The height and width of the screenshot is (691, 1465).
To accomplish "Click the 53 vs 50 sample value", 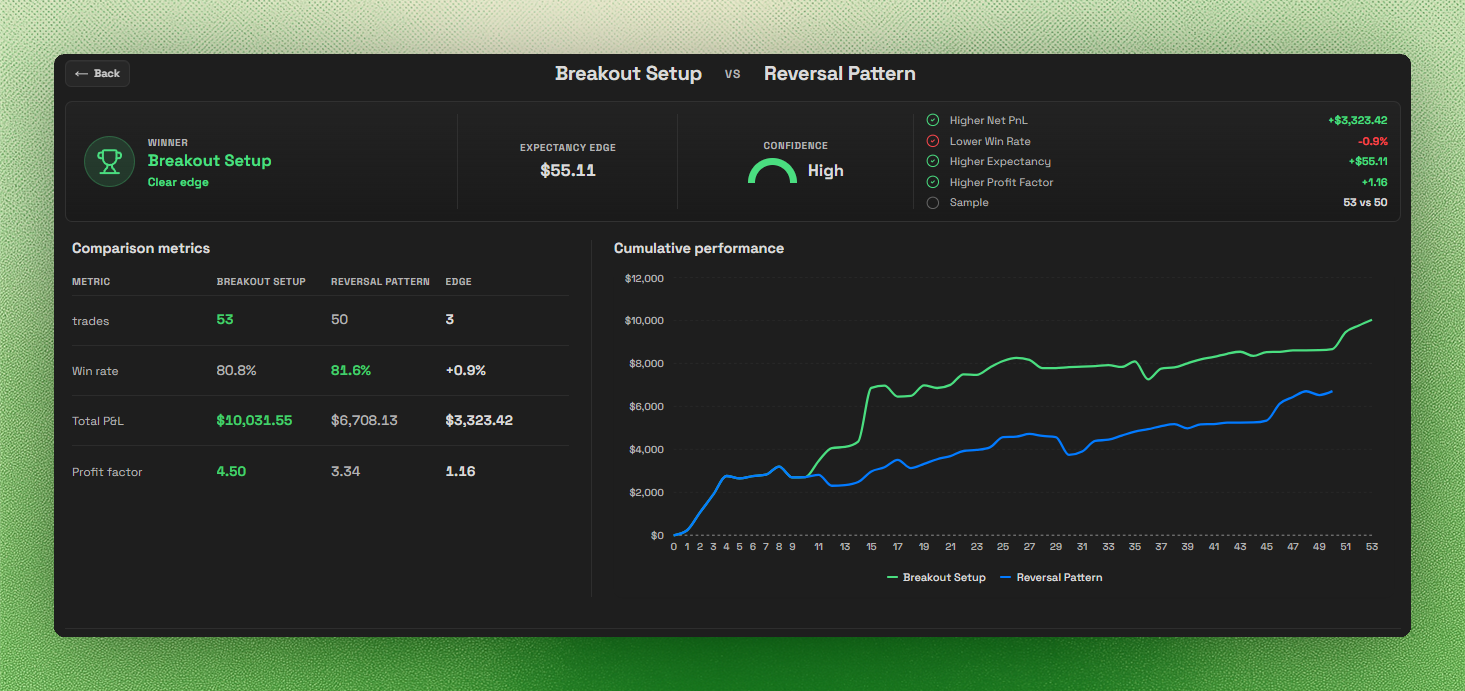I will [1365, 202].
